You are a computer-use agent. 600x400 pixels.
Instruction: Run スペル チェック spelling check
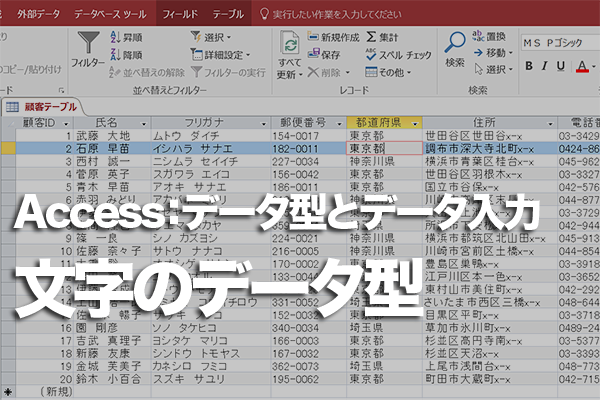pos(398,55)
